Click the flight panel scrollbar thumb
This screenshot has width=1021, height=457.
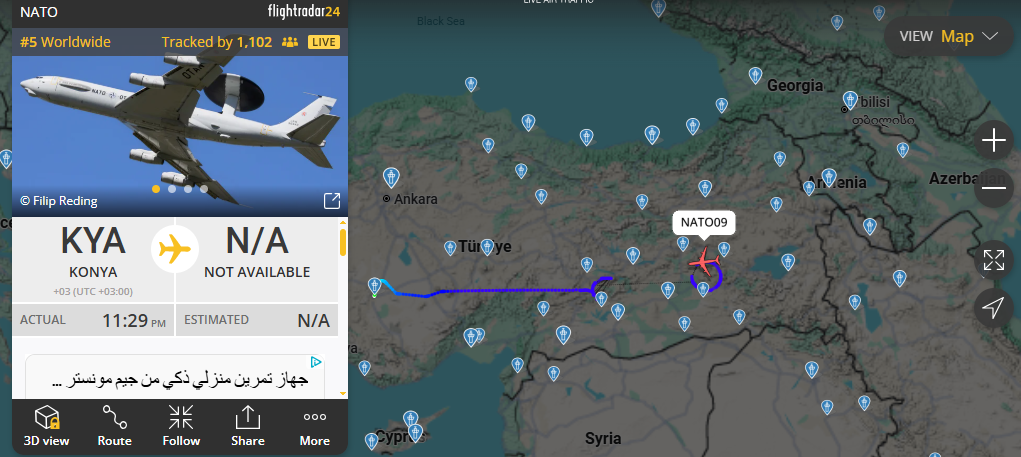click(x=343, y=242)
